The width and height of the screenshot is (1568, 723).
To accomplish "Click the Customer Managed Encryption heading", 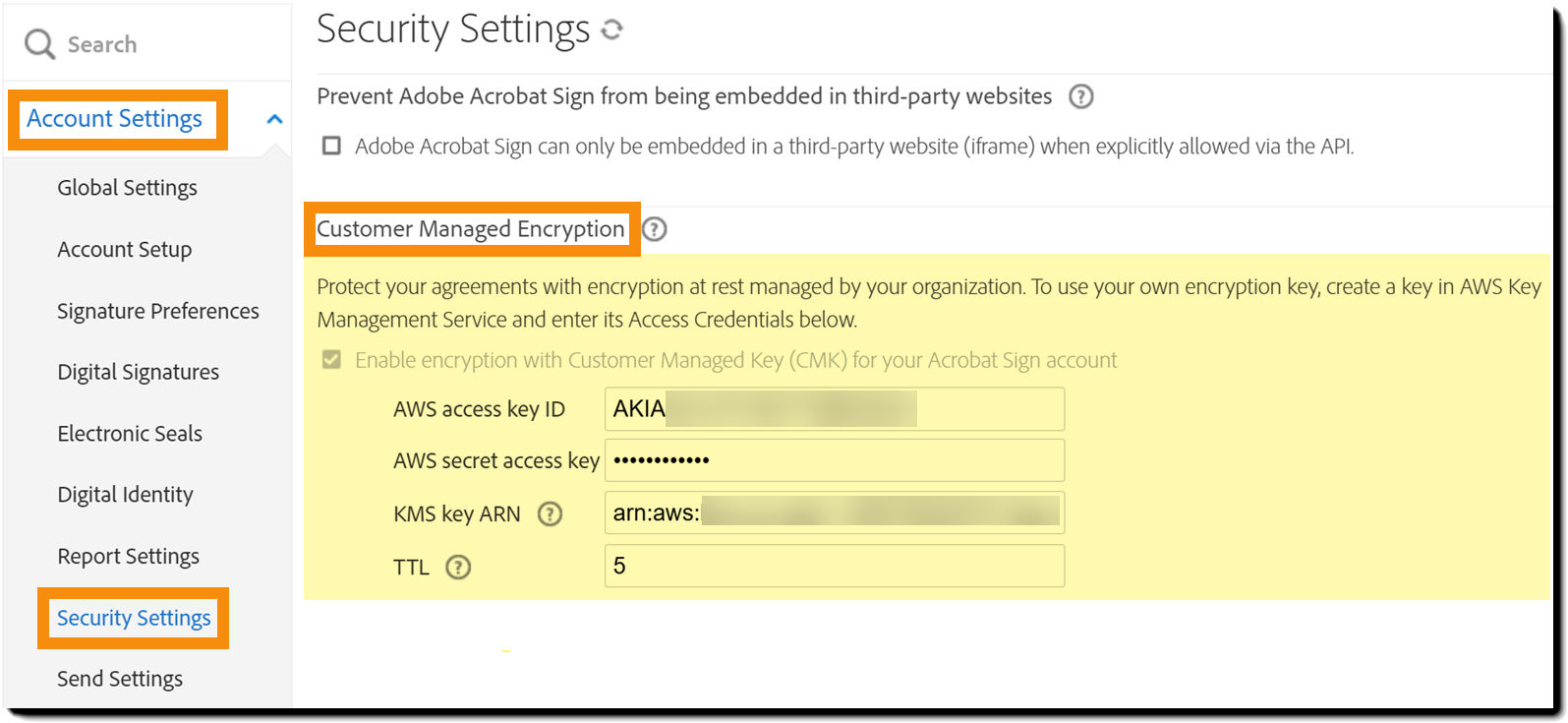I will click(471, 229).
